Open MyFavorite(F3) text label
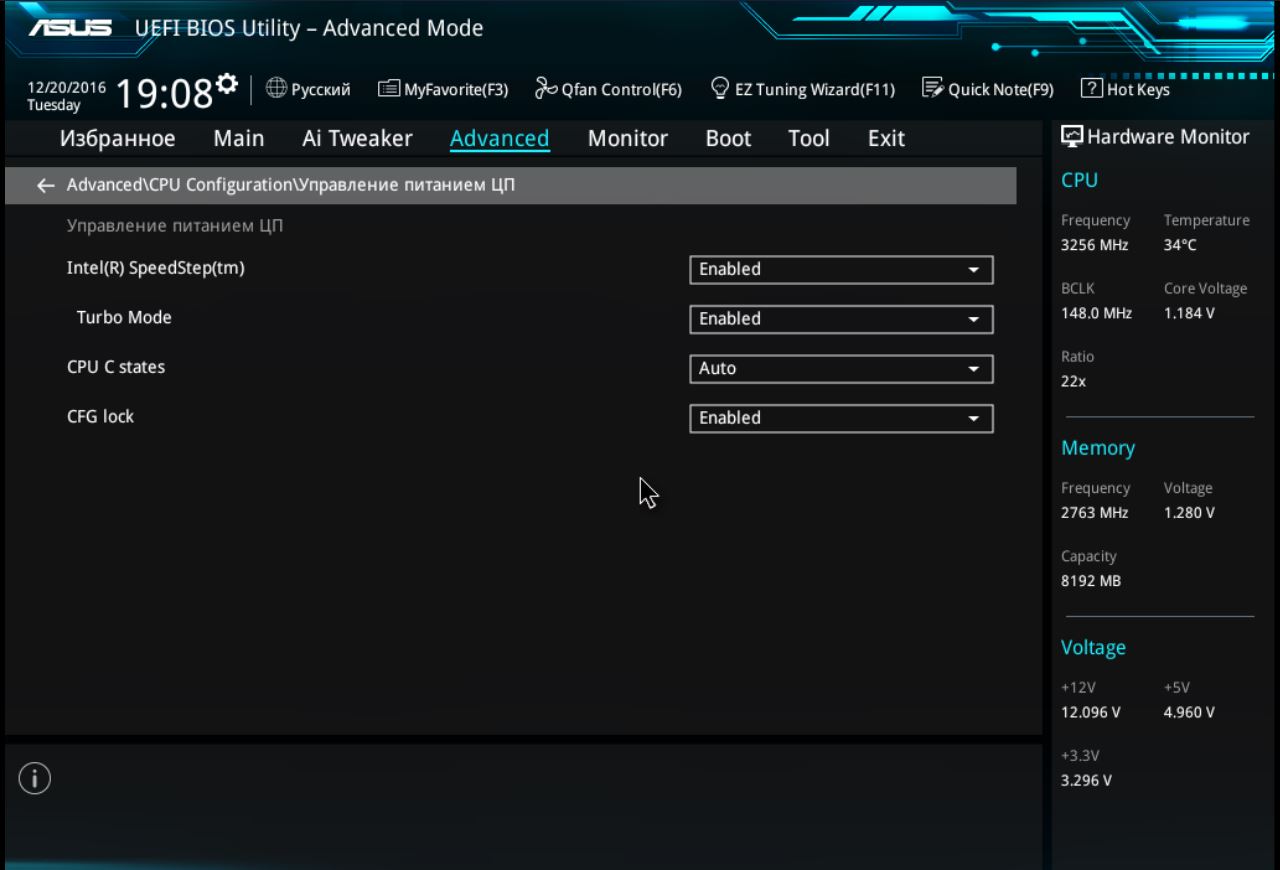Screen dimensions: 1280x870 [x=456, y=90]
